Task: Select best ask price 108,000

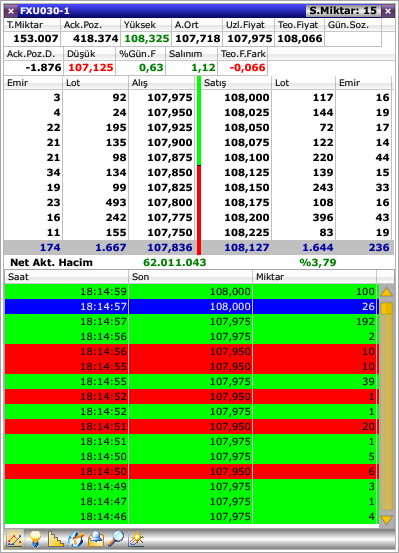Action: (x=247, y=97)
